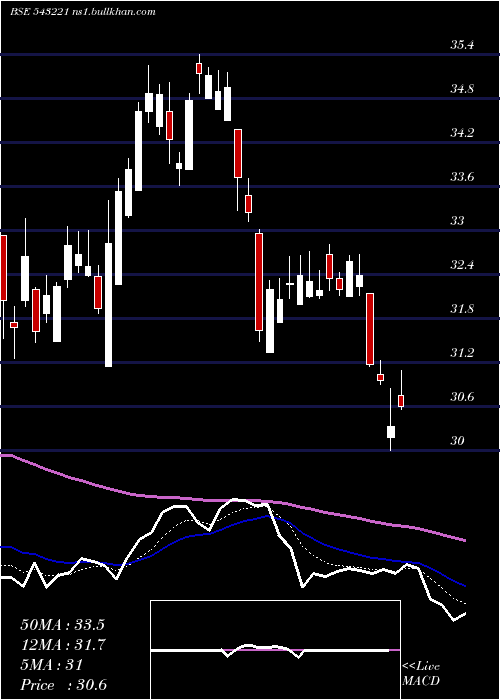This screenshot has width=500, height=700.
Task: Click the 31.8 price axis label
Action: (x=462, y=308)
